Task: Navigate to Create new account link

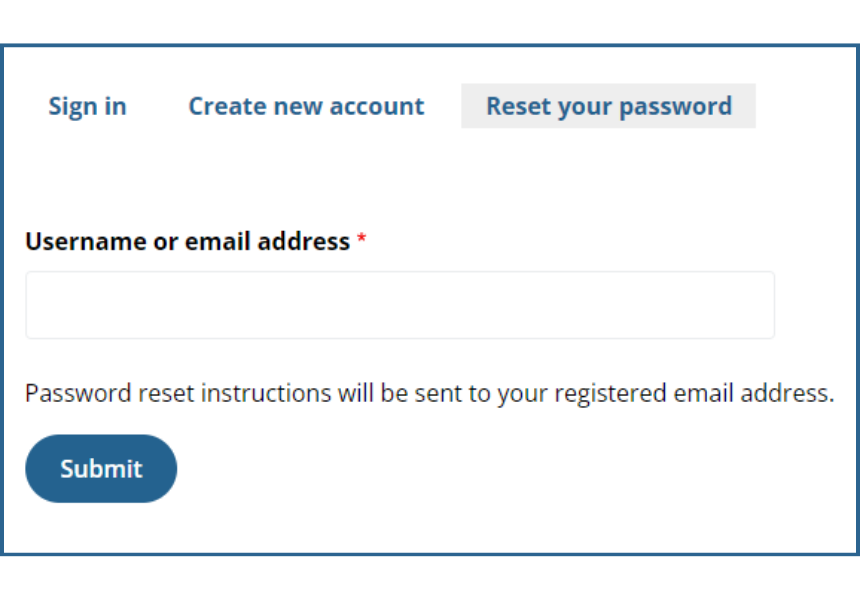Action: (306, 106)
